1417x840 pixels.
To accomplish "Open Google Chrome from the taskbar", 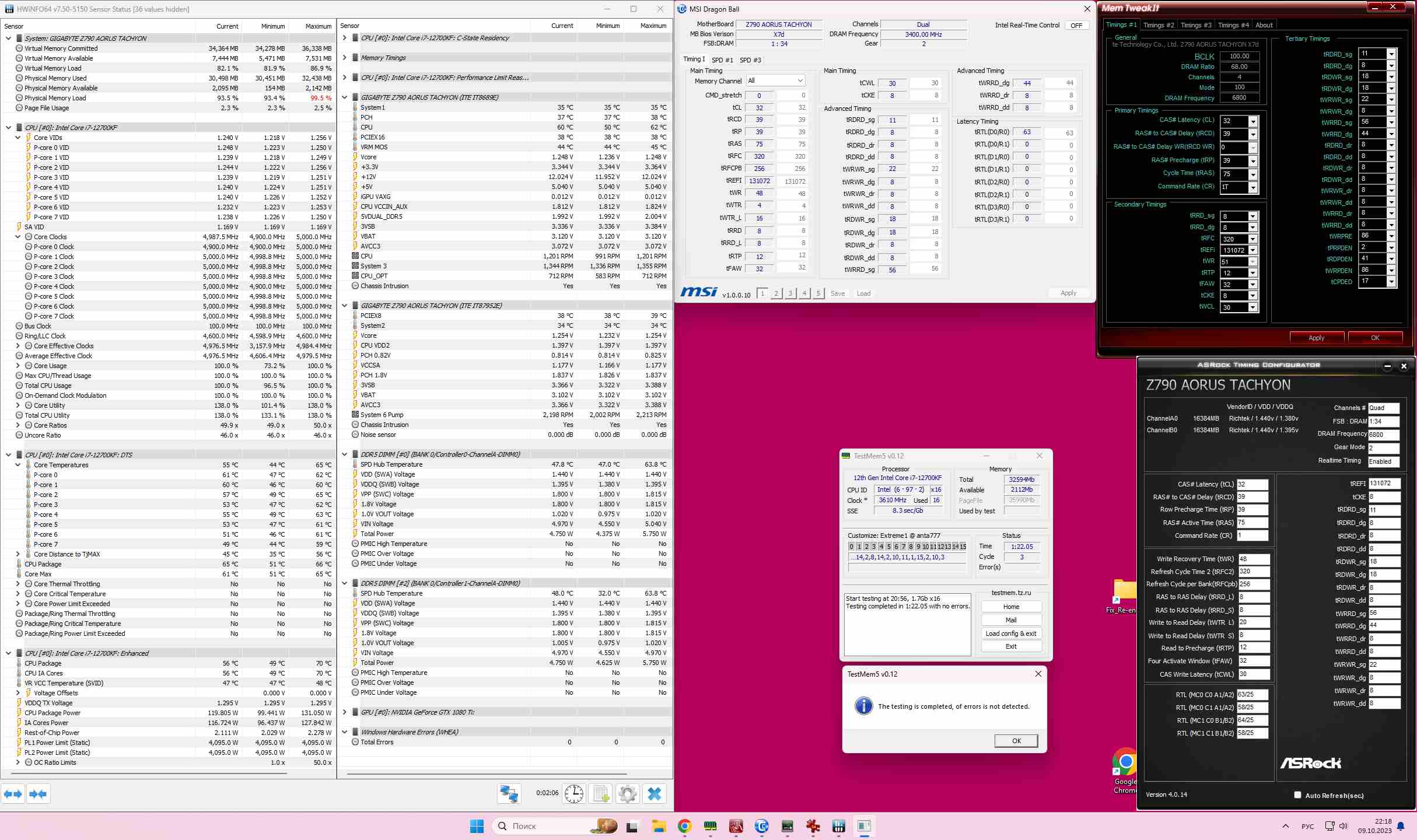I will coord(684,826).
